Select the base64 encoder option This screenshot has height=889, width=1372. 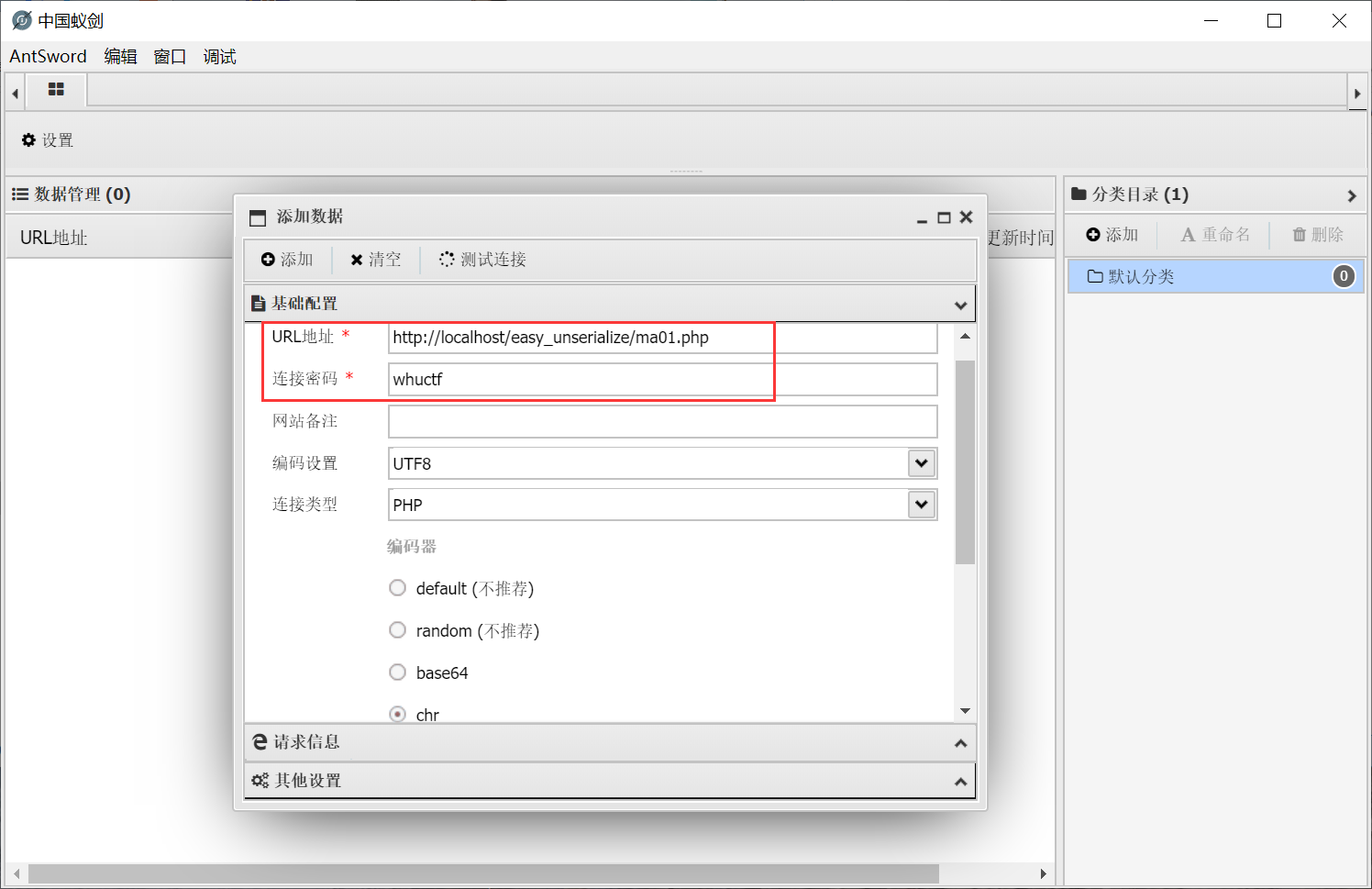pos(397,672)
